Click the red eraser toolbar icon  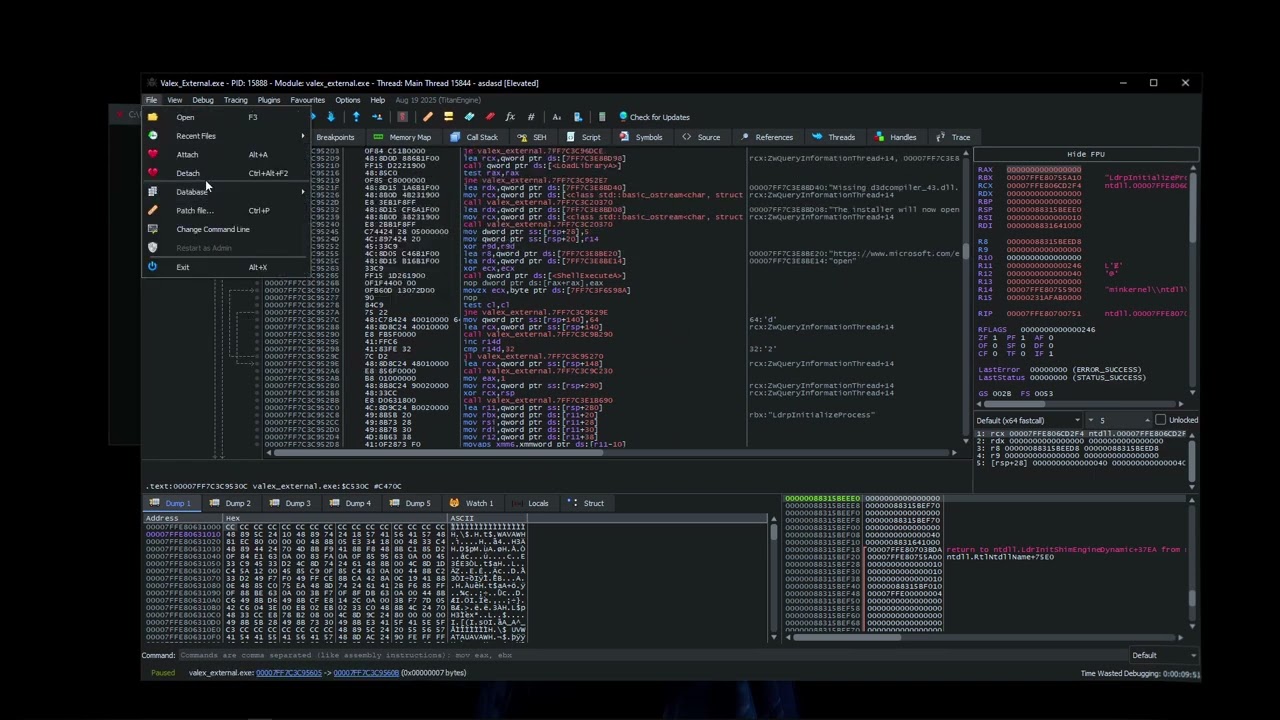tap(490, 117)
